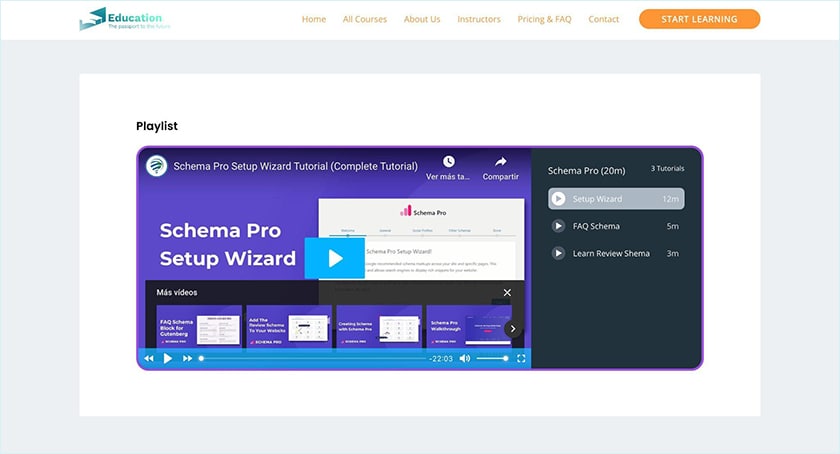Click the video progress seek bar

click(310, 358)
